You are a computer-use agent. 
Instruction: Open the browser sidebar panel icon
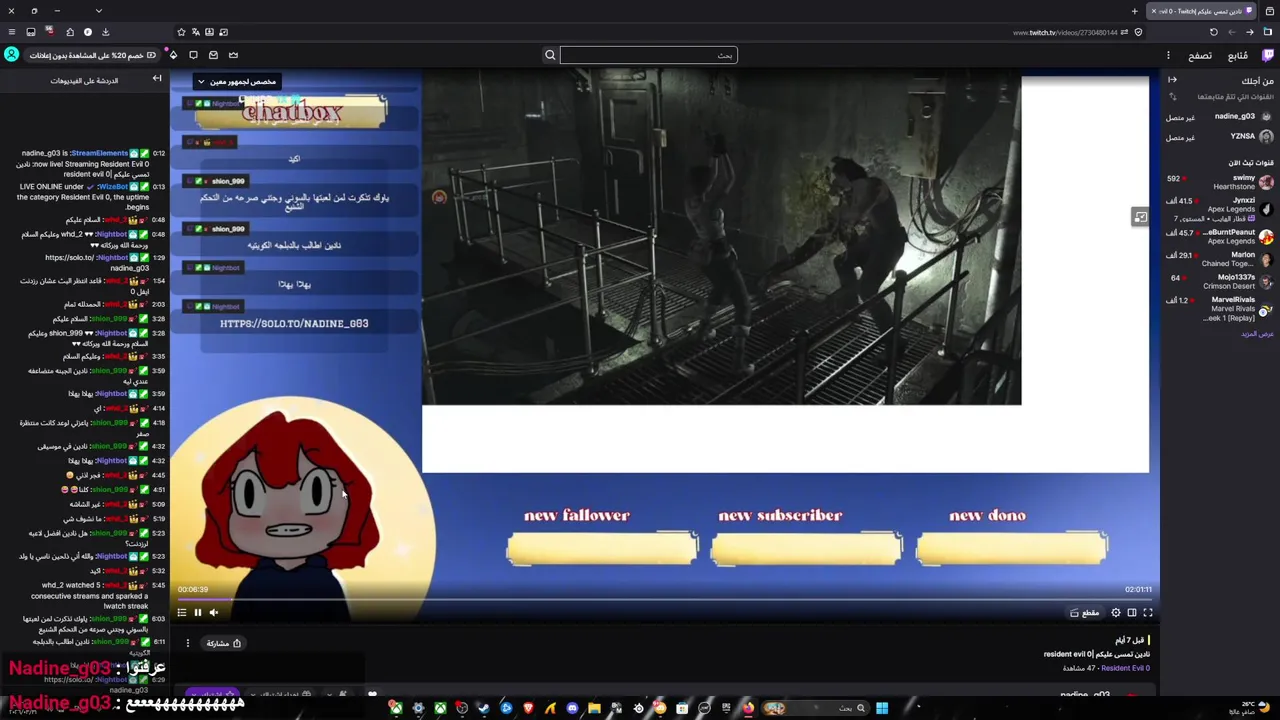(x=1268, y=32)
